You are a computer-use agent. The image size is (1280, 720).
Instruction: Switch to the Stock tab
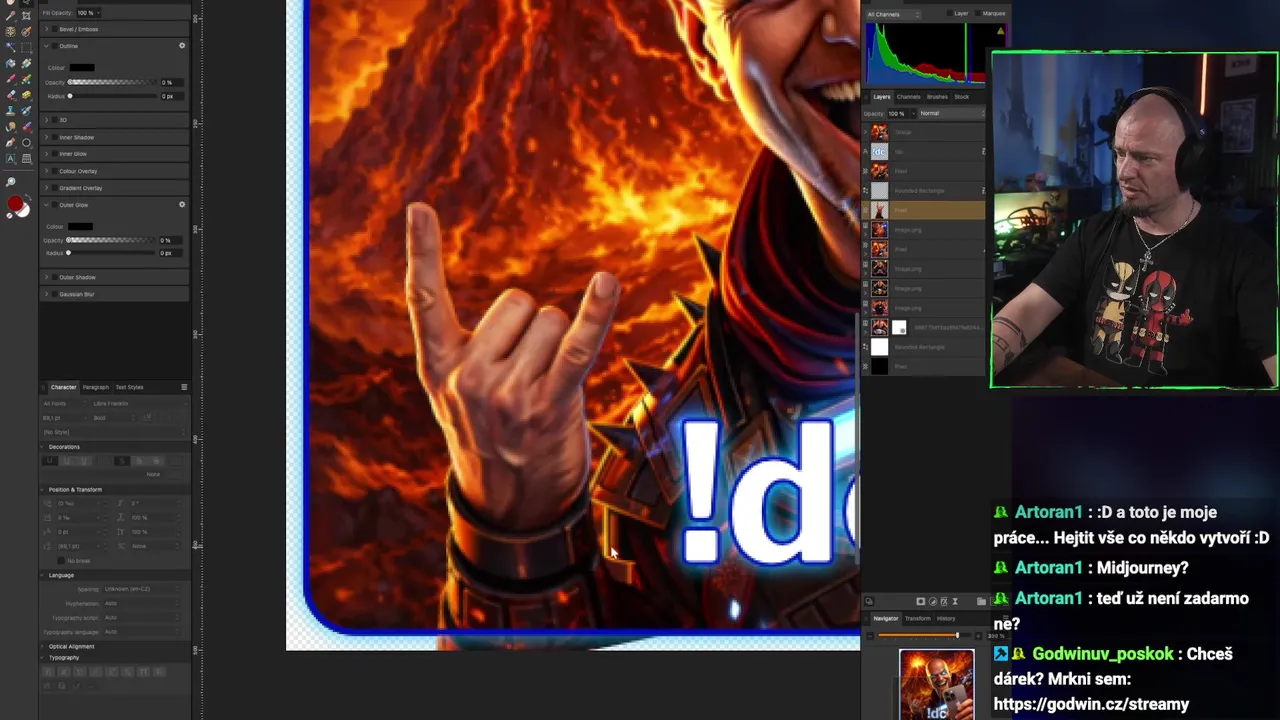(x=962, y=97)
